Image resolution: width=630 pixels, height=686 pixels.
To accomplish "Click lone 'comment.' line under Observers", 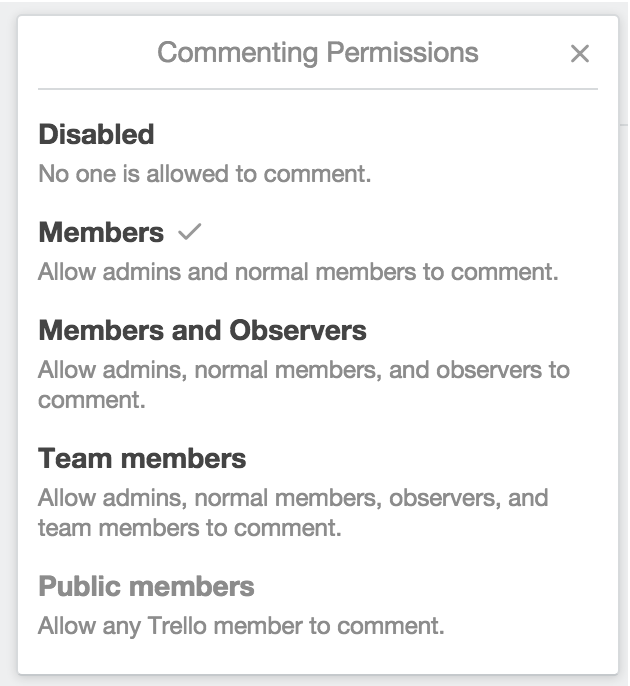I will (x=92, y=400).
